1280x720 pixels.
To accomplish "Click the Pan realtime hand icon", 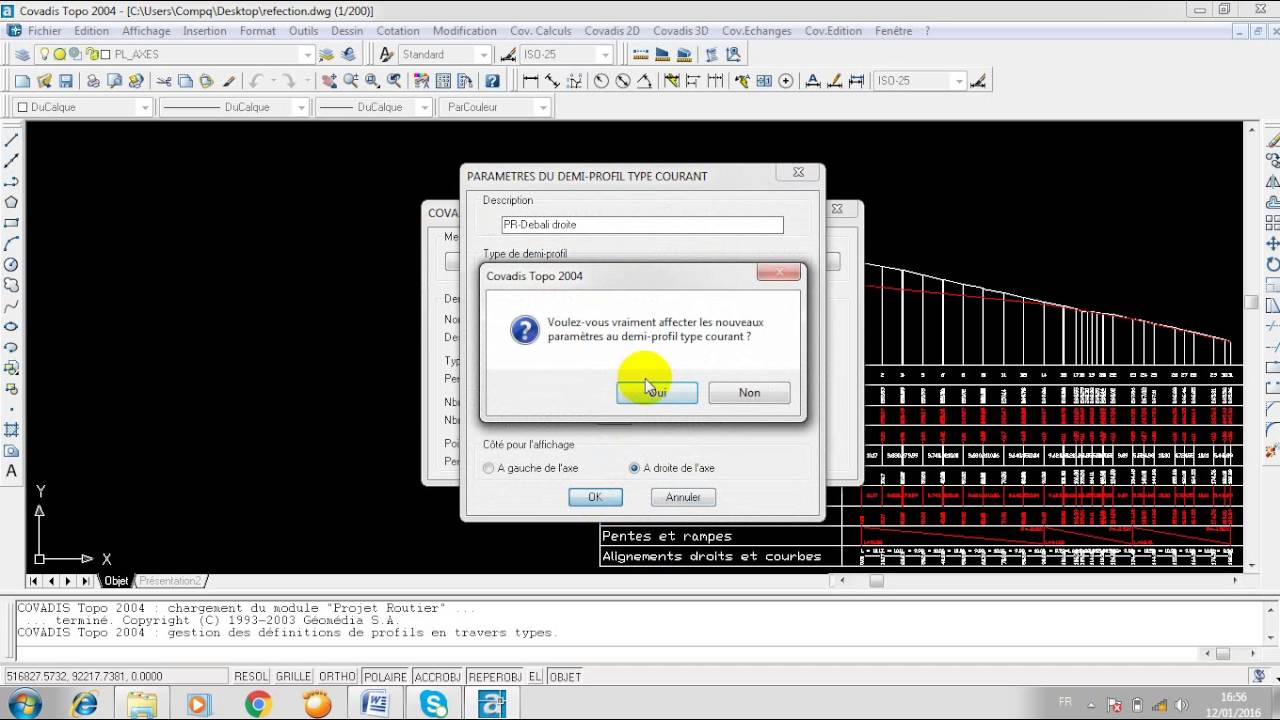I will pos(329,81).
